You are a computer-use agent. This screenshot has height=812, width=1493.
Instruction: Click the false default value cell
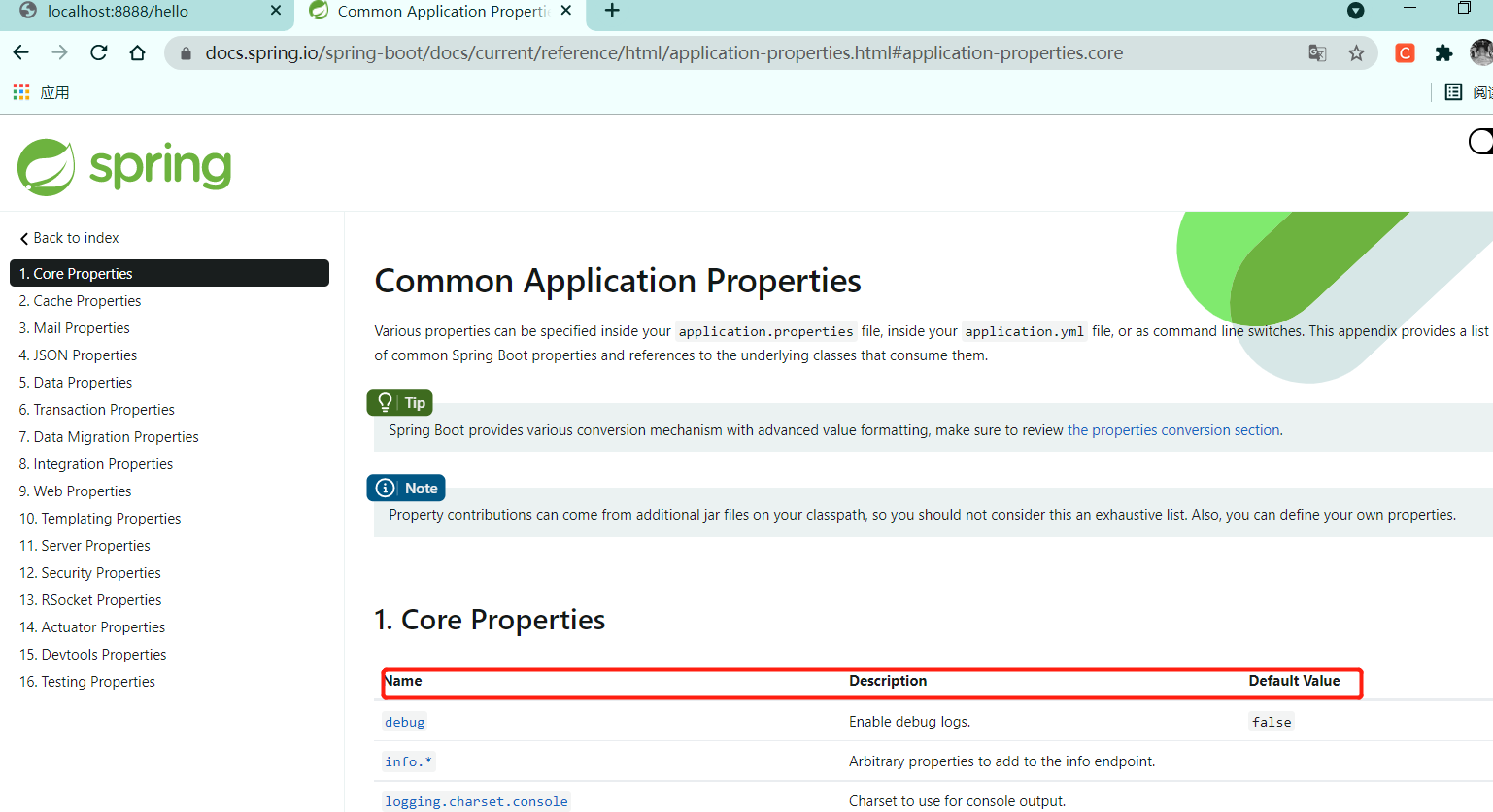(x=1272, y=722)
